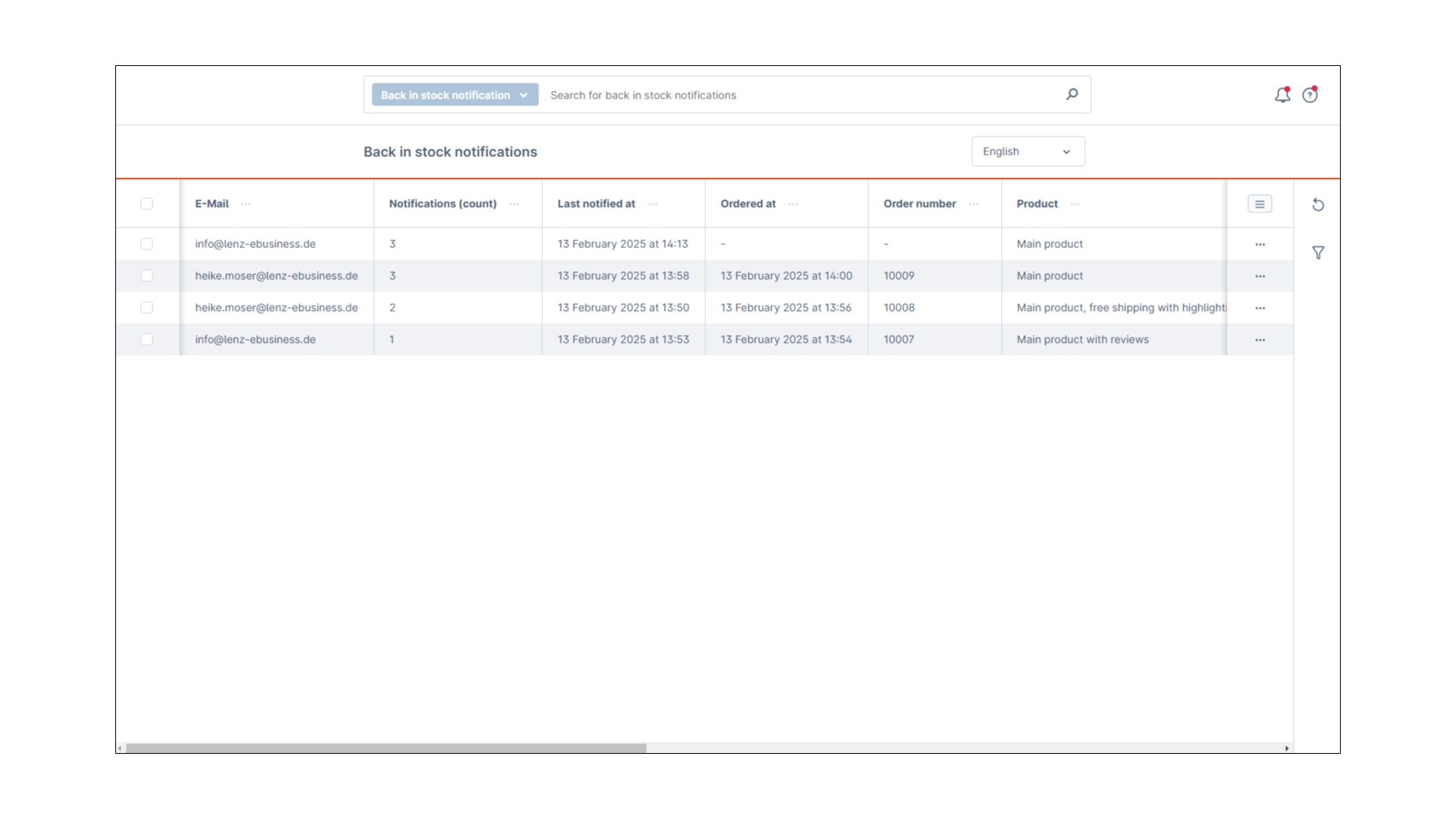Sort by Notifications (count) header

click(x=443, y=203)
